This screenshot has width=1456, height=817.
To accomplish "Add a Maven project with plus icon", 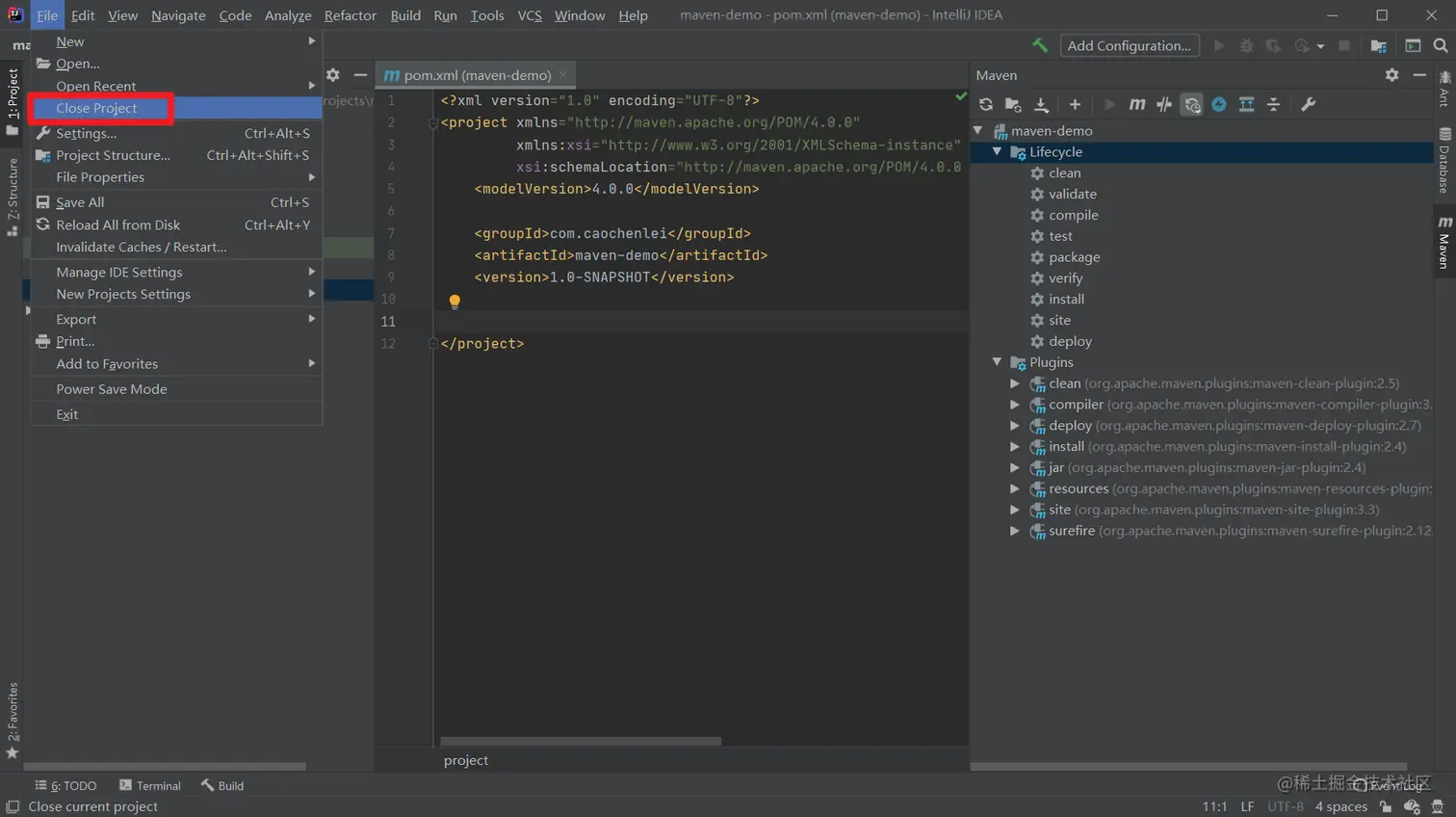I will pos(1075,104).
